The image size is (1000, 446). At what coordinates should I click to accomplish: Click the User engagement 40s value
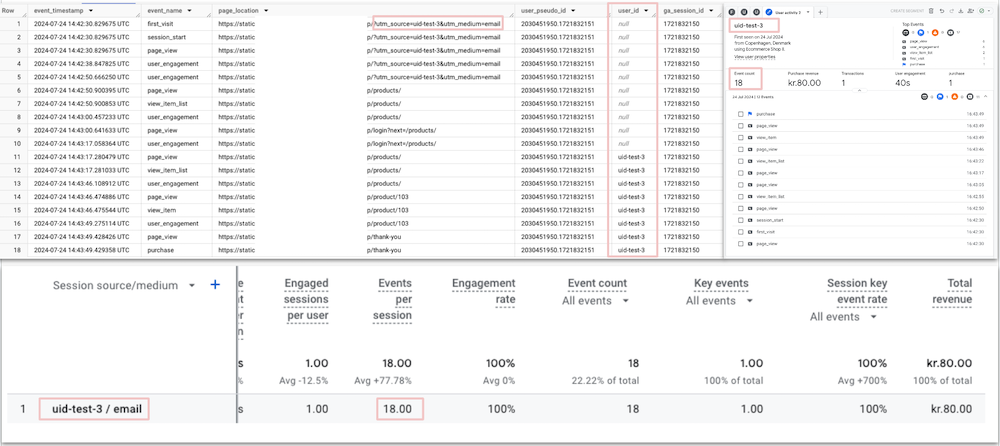902,82
